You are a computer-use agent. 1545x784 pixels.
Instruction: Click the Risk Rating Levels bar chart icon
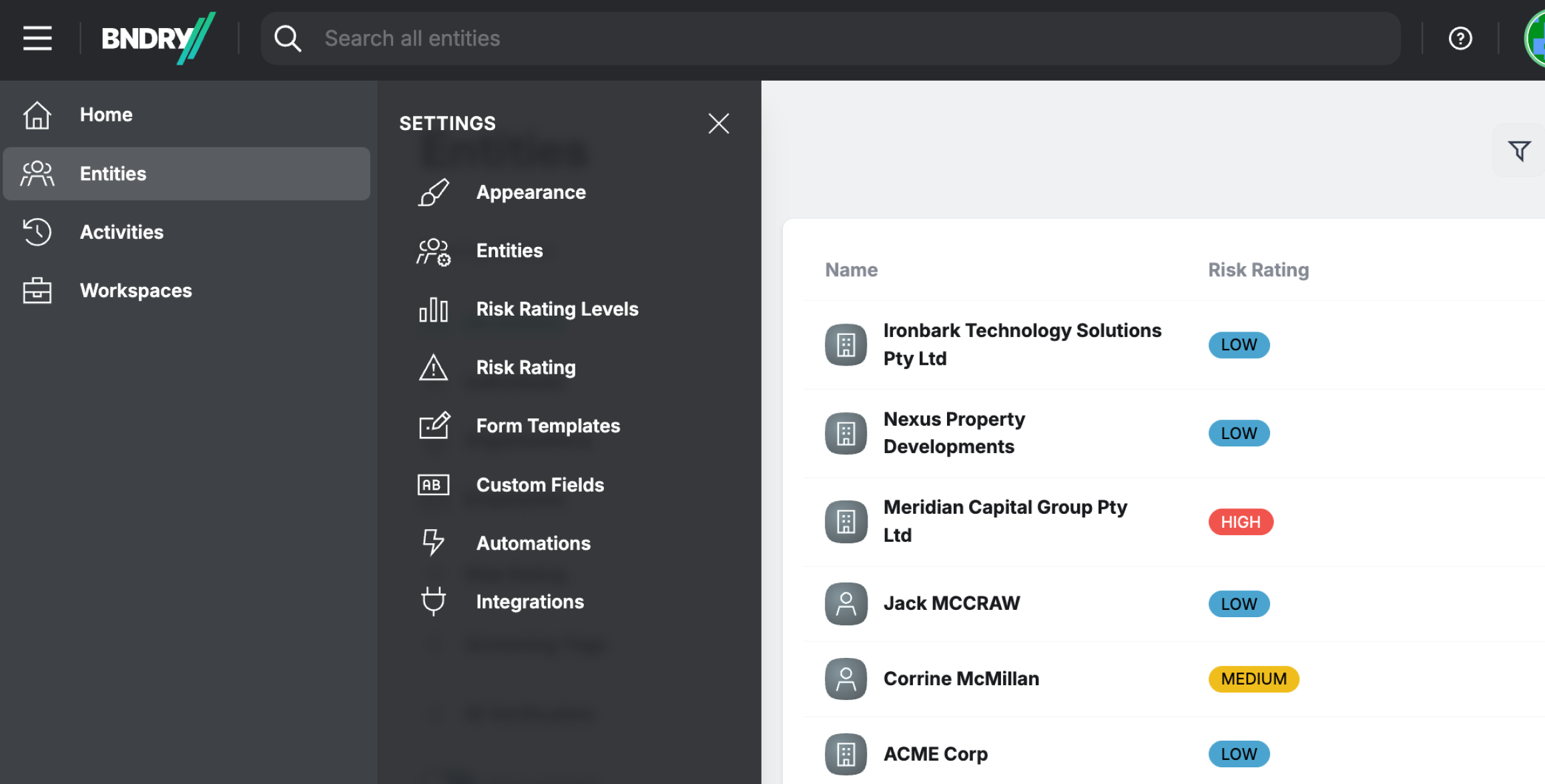pyautogui.click(x=434, y=310)
